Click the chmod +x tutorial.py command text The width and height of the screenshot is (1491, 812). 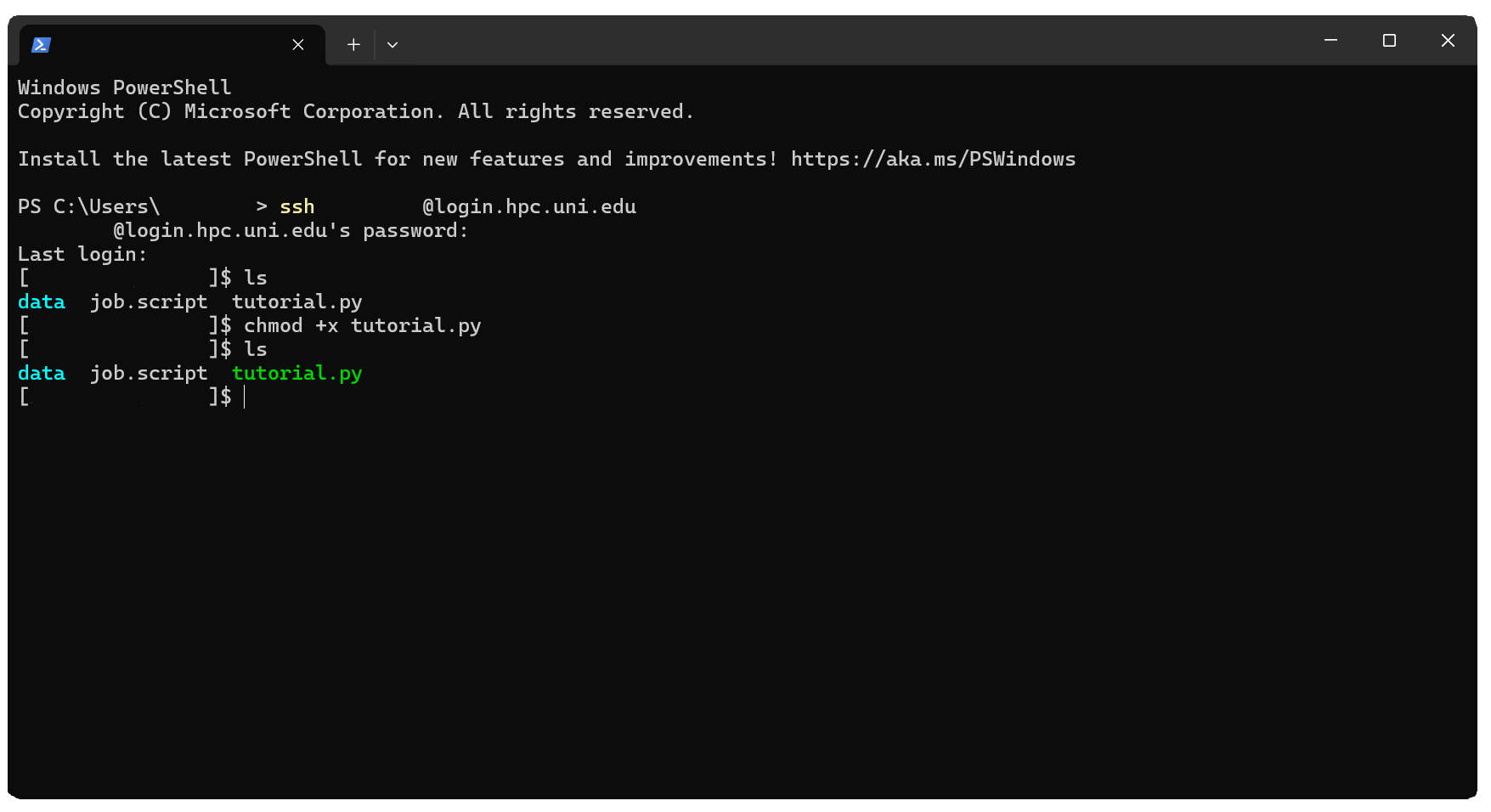pyautogui.click(x=362, y=326)
